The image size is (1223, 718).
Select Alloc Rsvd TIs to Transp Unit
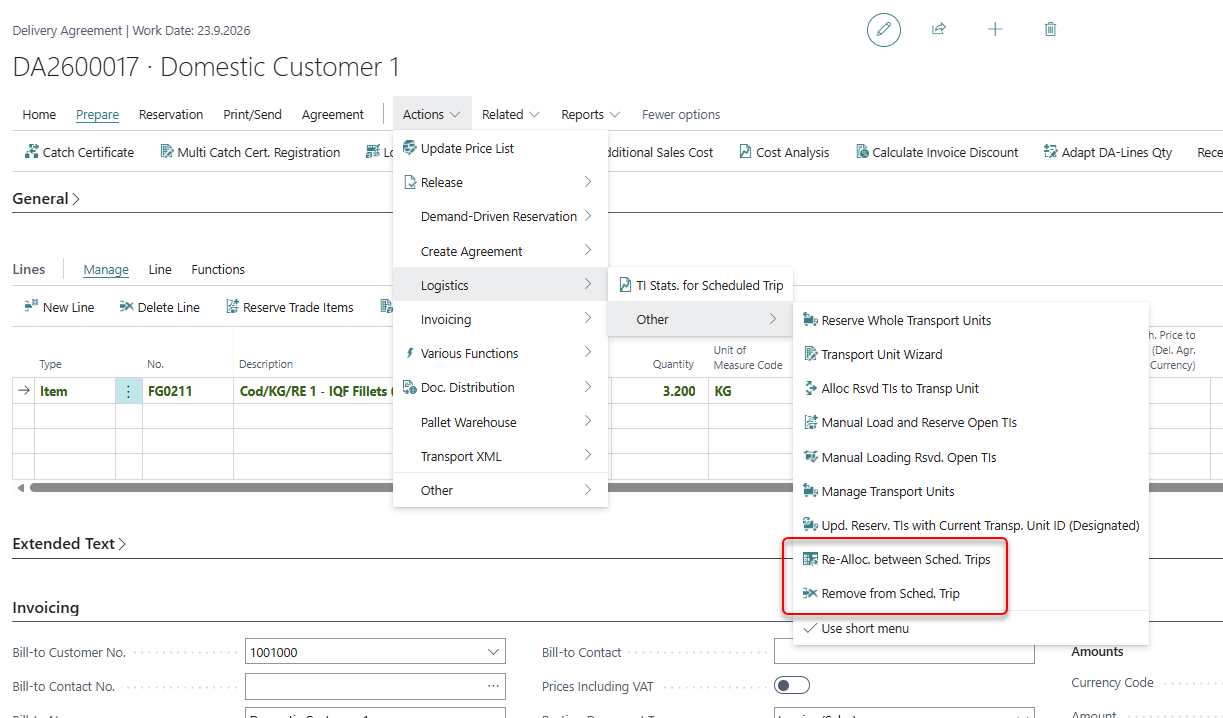click(x=971, y=388)
